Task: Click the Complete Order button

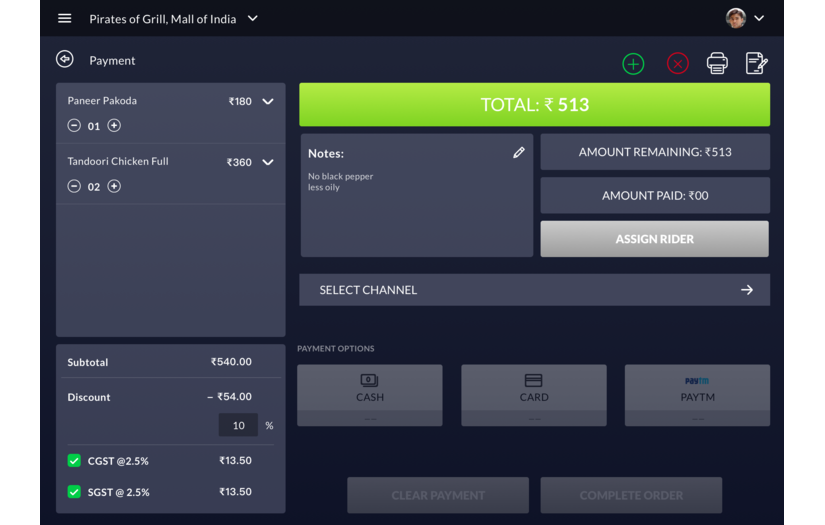Action: pos(631,495)
